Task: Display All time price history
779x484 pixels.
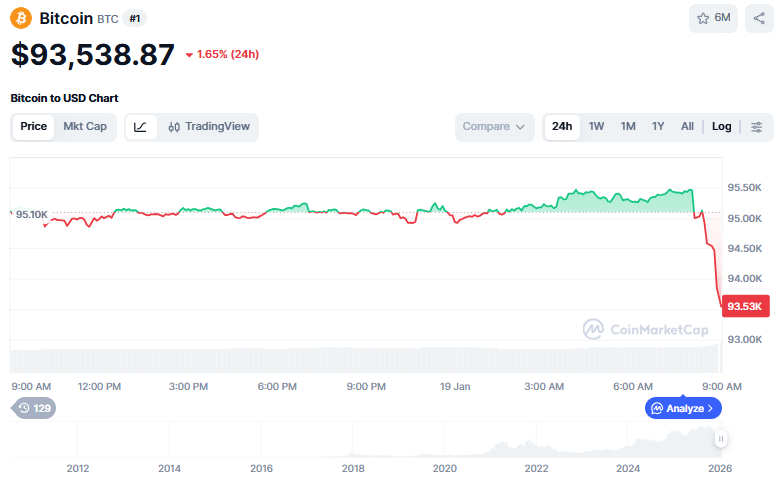Action: (687, 127)
